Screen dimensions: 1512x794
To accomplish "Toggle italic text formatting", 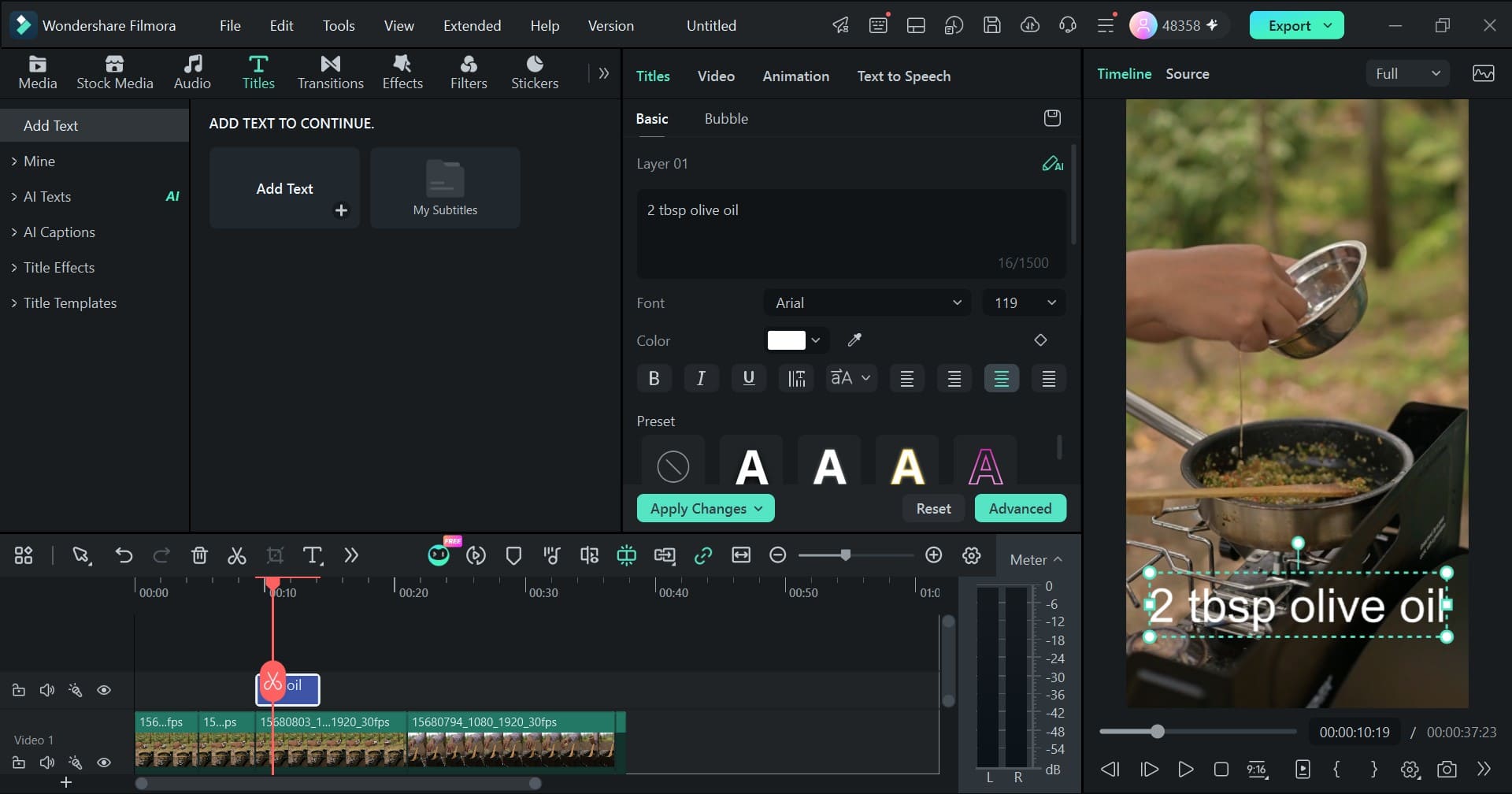I will 701,378.
